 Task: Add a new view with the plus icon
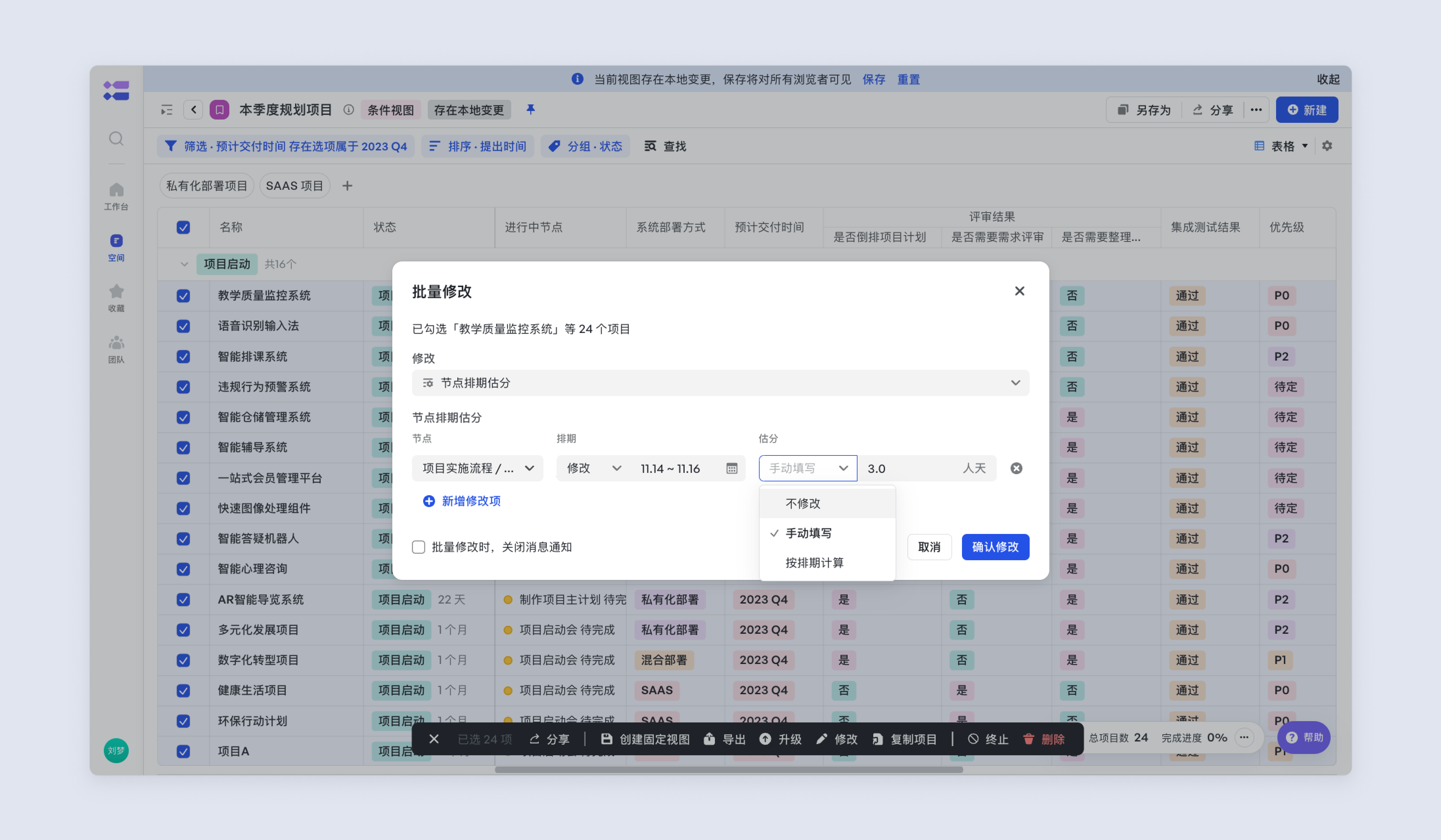[x=347, y=186]
